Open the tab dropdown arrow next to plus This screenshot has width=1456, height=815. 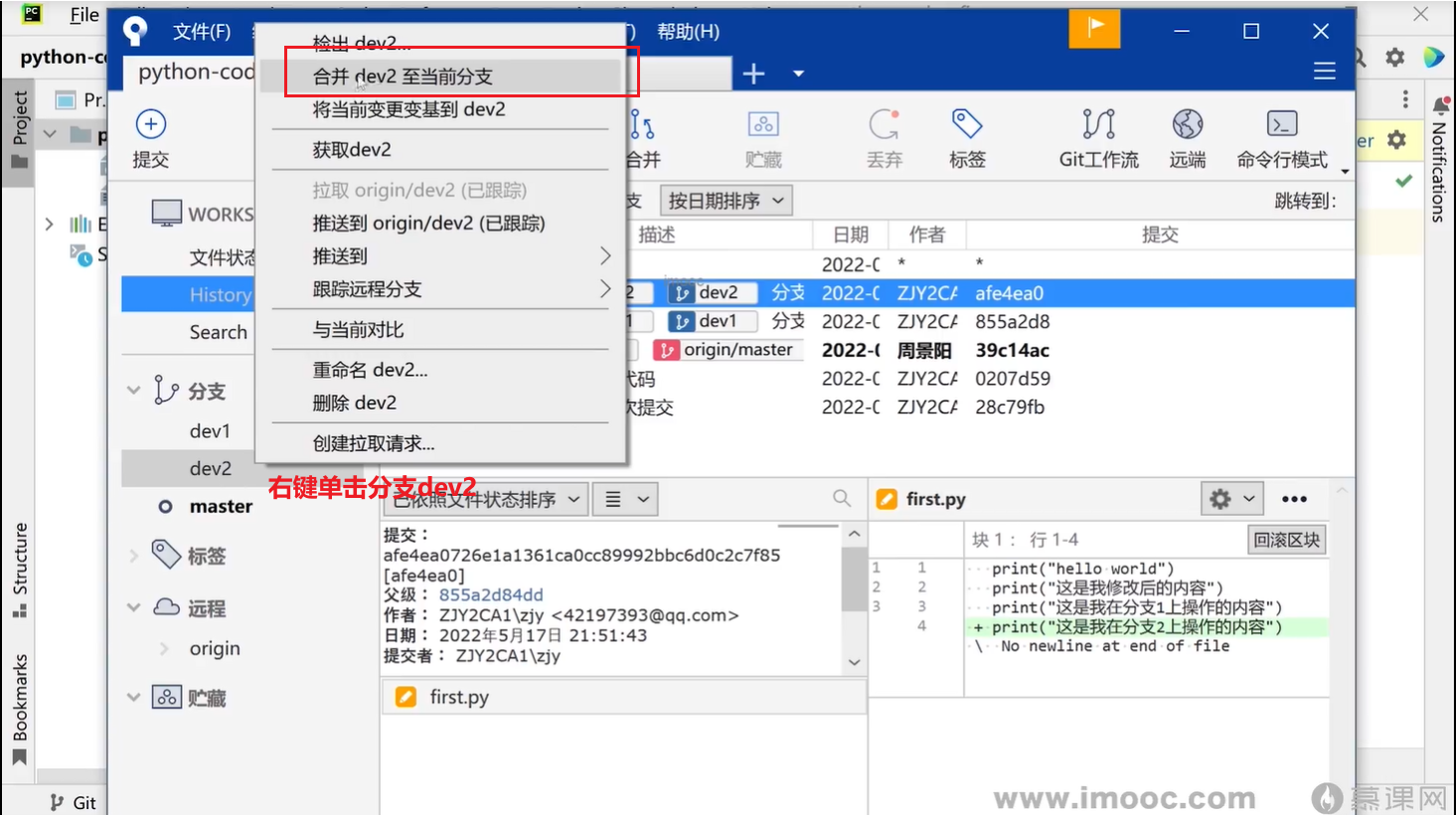(798, 74)
